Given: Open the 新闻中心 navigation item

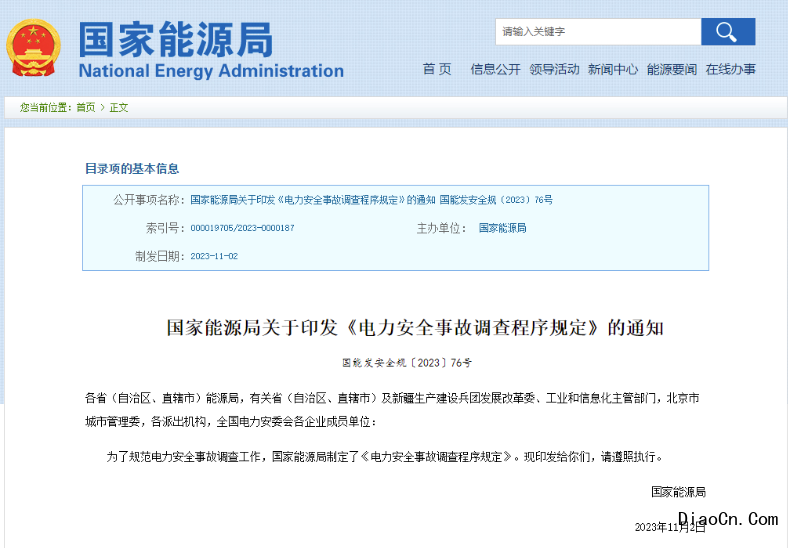Looking at the screenshot, I should (x=613, y=69).
